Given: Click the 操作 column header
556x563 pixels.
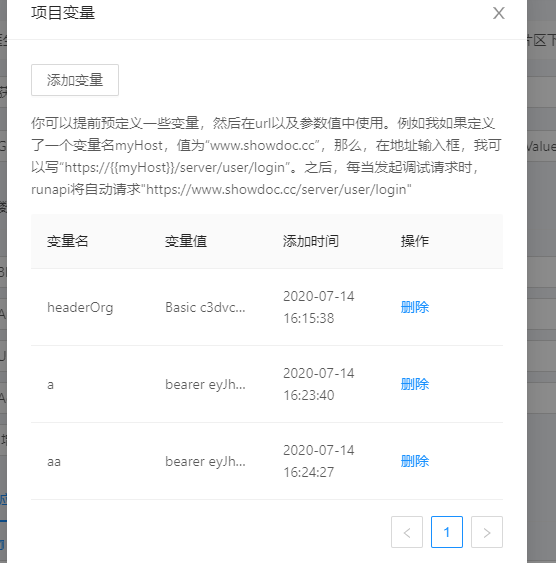Looking at the screenshot, I should [415, 241].
